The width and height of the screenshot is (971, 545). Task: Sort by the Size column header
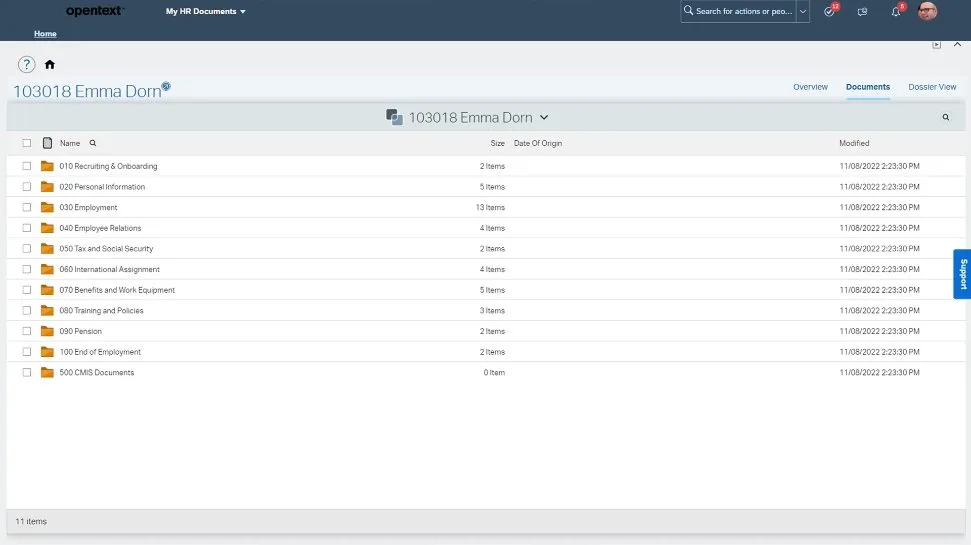(x=497, y=143)
